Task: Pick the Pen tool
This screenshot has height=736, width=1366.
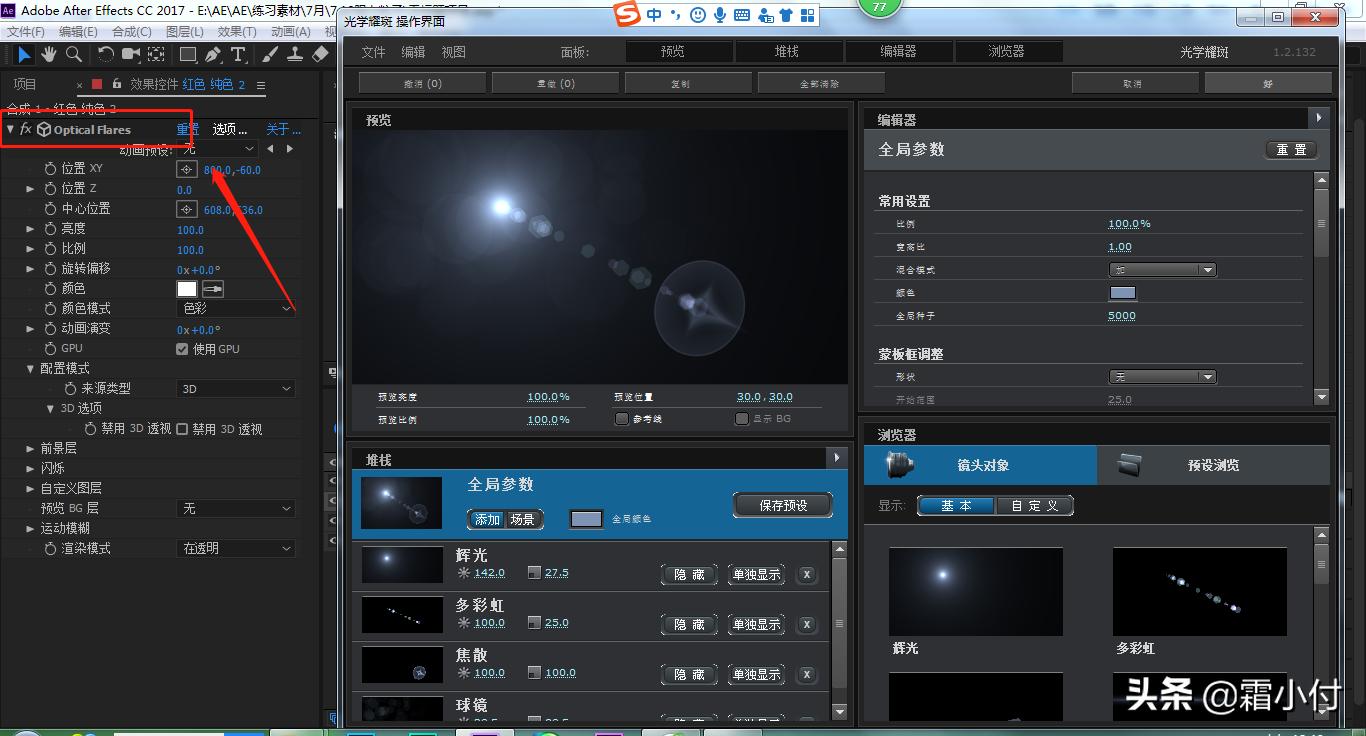Action: click(x=213, y=54)
